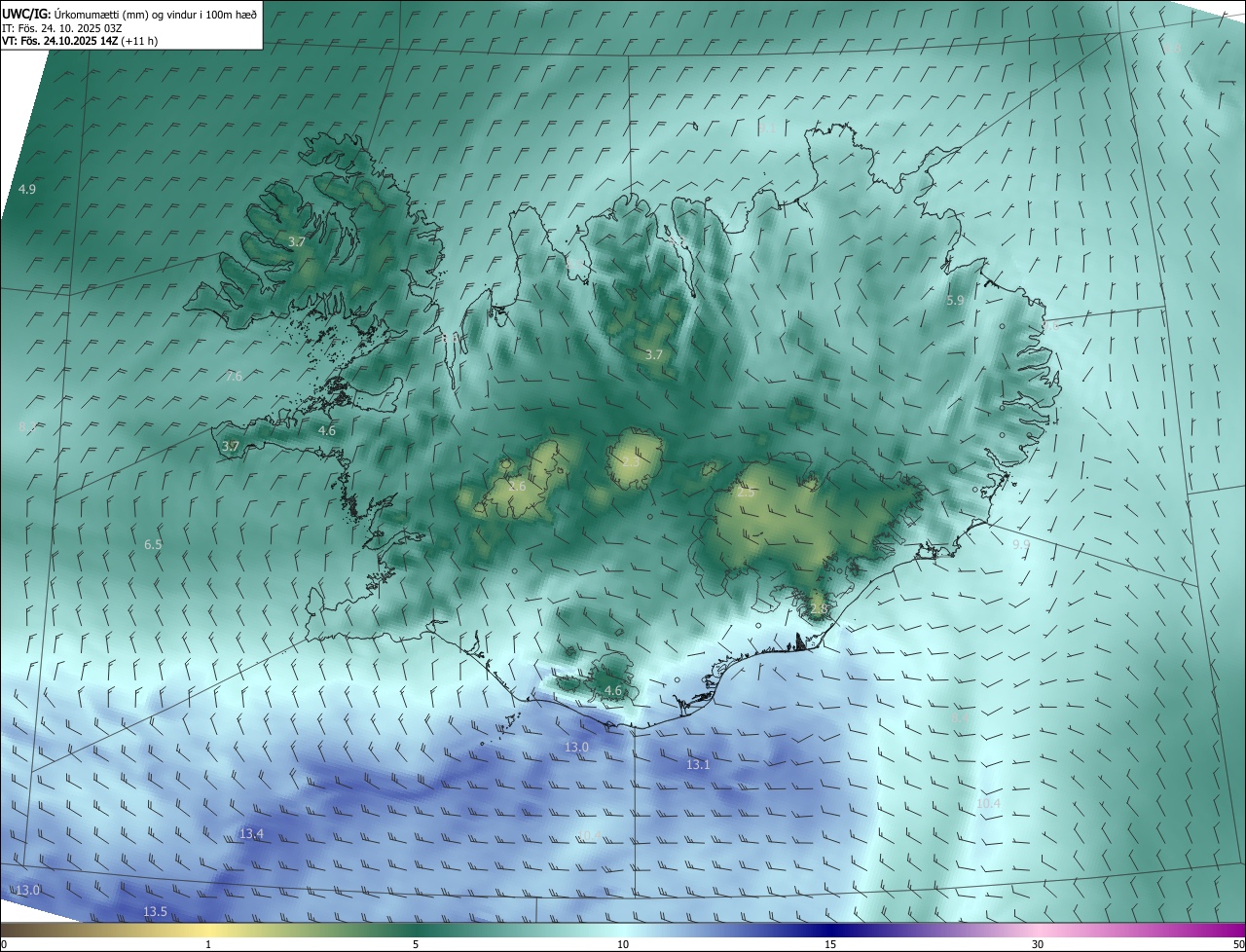Click the legend tick label 15
The width and height of the screenshot is (1246, 952).
pos(830,944)
